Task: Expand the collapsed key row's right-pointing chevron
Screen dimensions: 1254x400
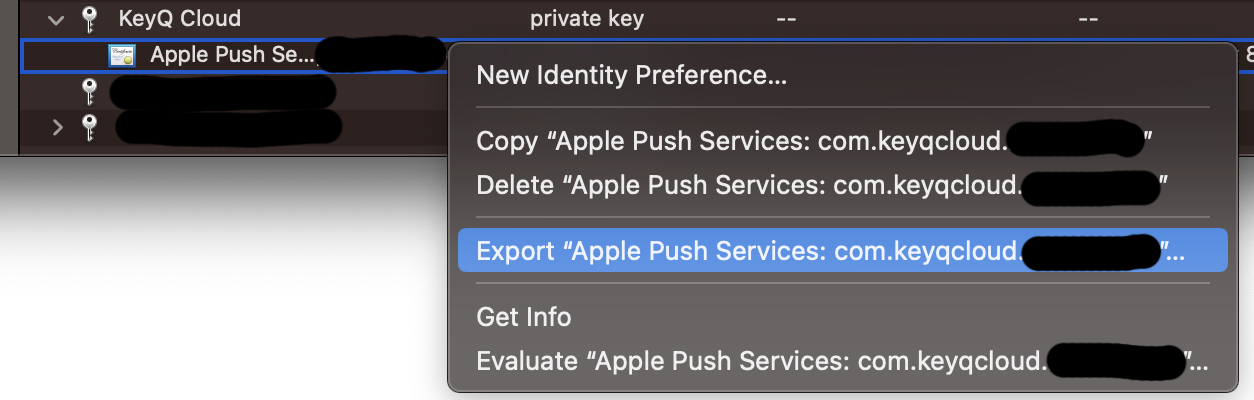Action: pyautogui.click(x=57, y=127)
